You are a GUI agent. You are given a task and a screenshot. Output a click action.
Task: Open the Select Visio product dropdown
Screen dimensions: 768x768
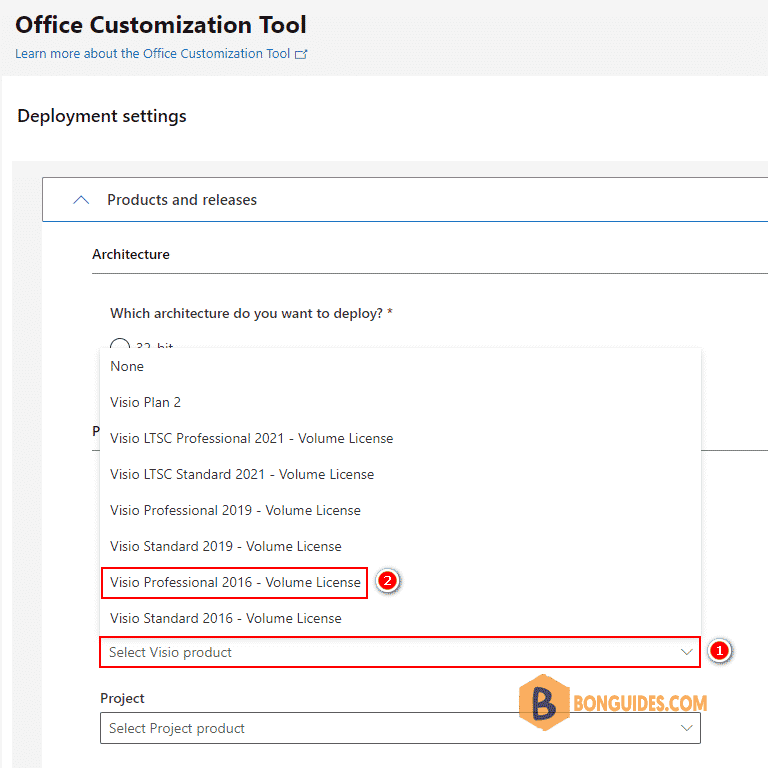400,652
